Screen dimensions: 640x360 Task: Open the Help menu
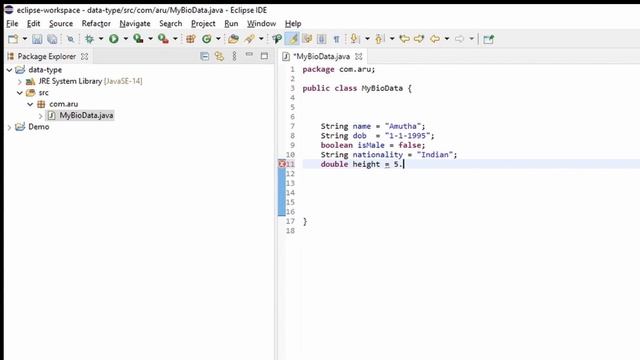[x=293, y=24]
